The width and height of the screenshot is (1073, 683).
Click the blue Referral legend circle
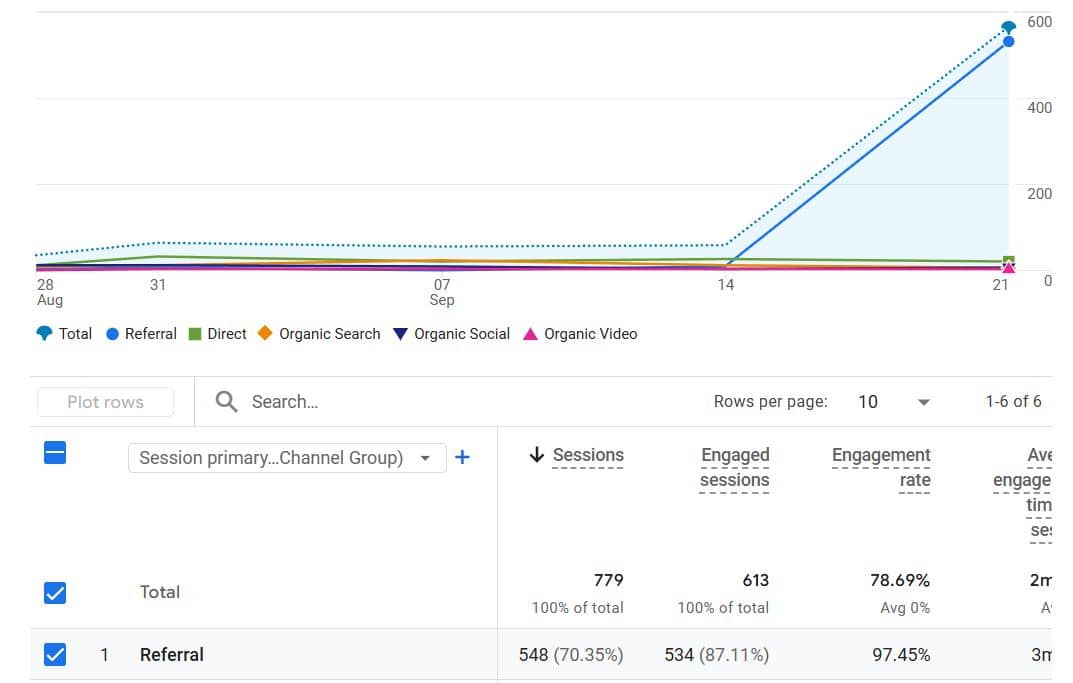pyautogui.click(x=112, y=334)
